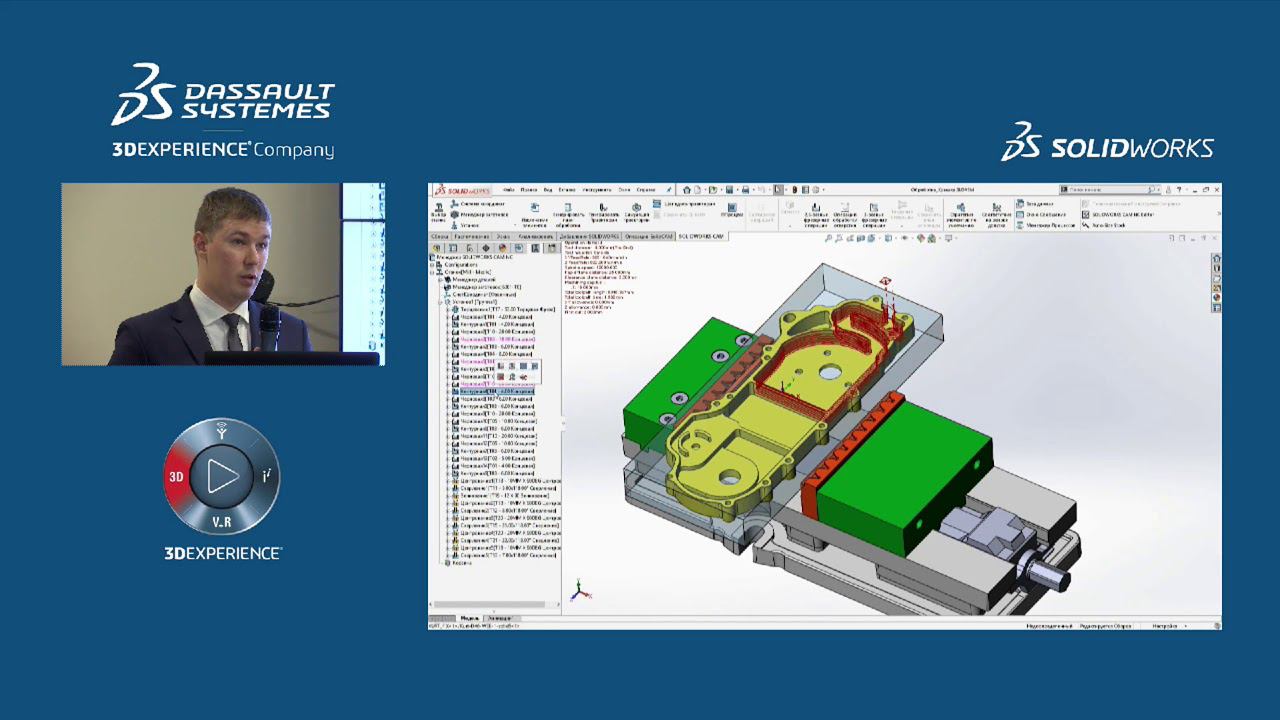Click the New document icon
Viewport: 1280px width, 720px height.
(697, 190)
